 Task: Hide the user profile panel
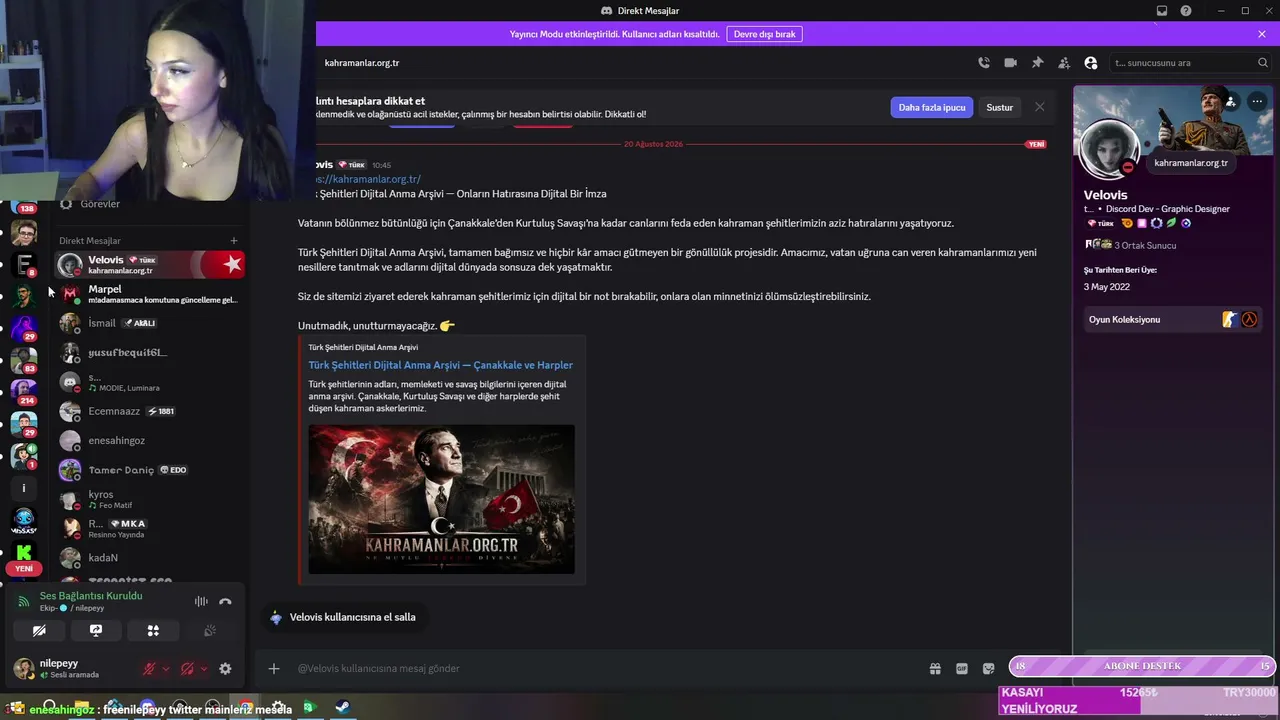click(x=1091, y=62)
